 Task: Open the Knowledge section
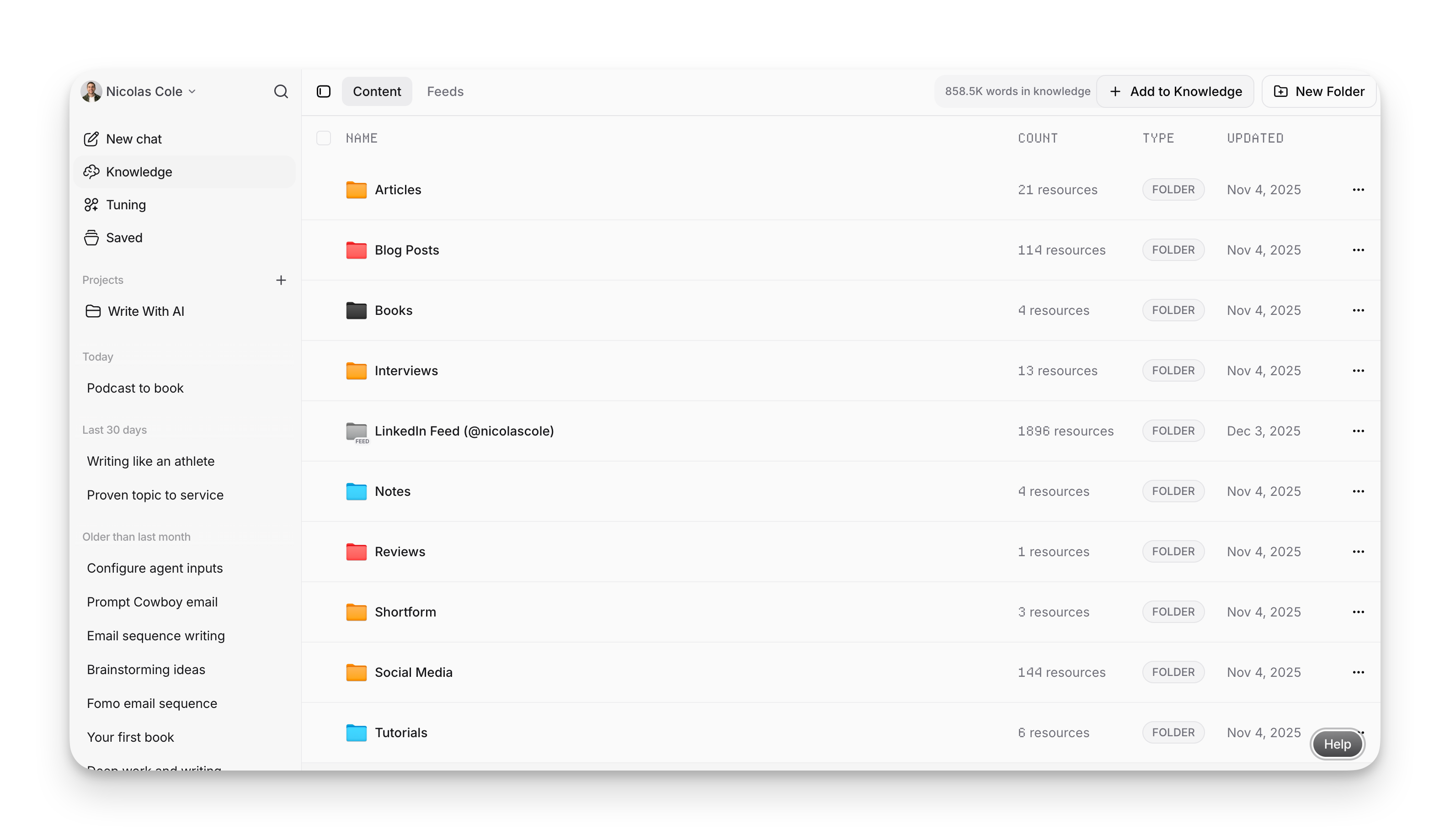[184, 172]
